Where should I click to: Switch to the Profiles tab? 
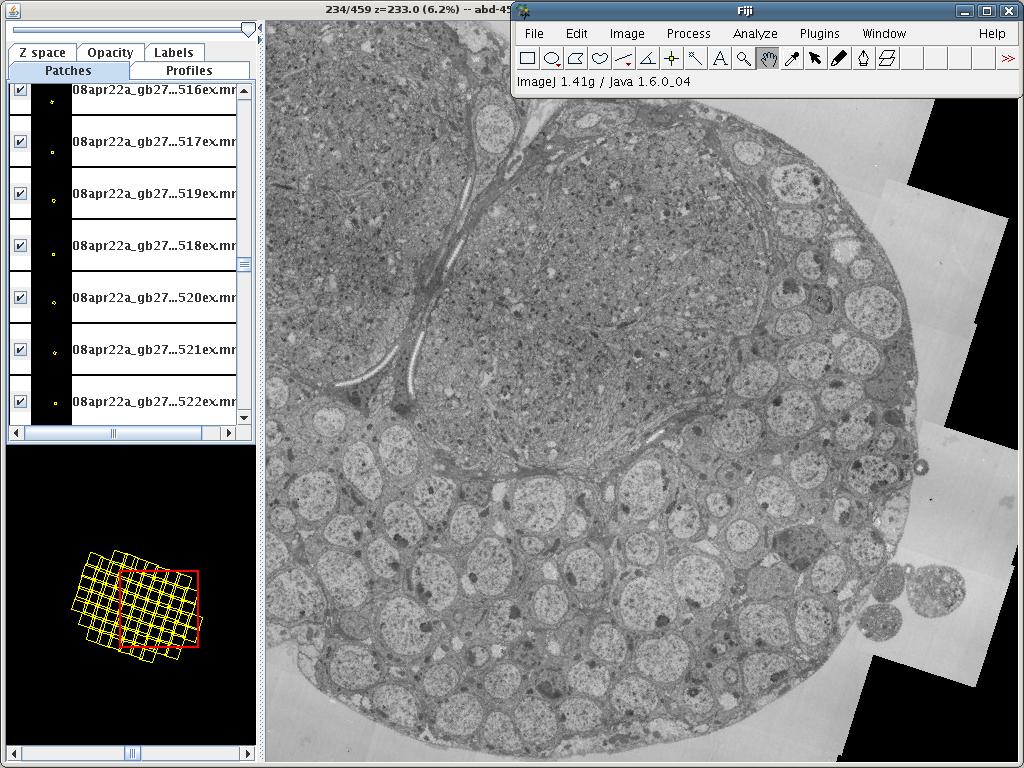coord(189,71)
